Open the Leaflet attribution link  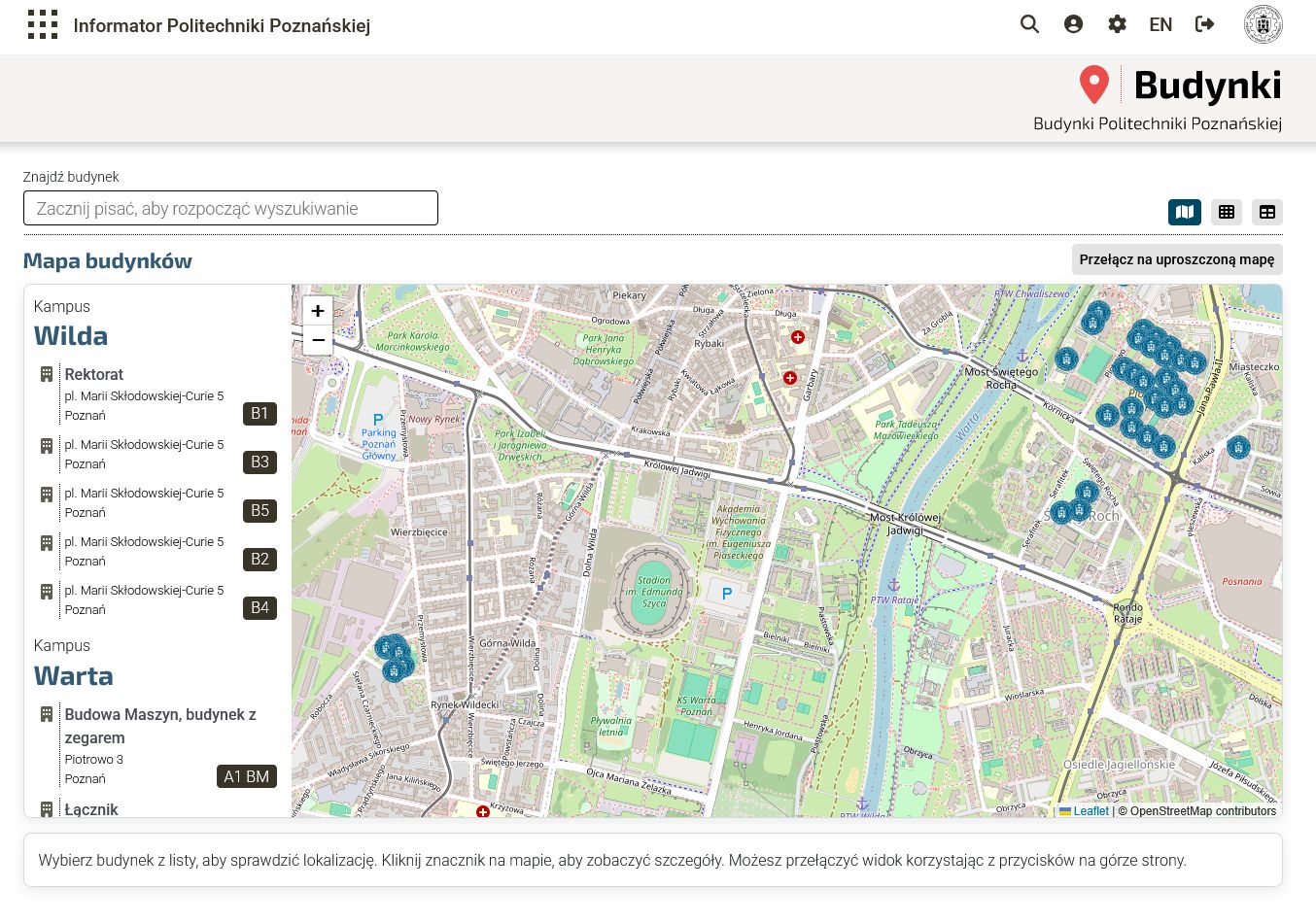[1090, 811]
